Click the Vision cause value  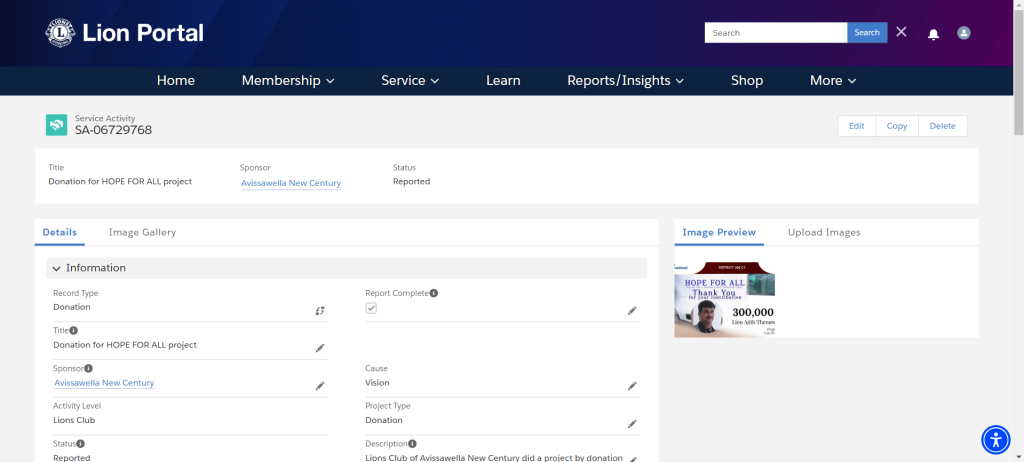(x=377, y=383)
